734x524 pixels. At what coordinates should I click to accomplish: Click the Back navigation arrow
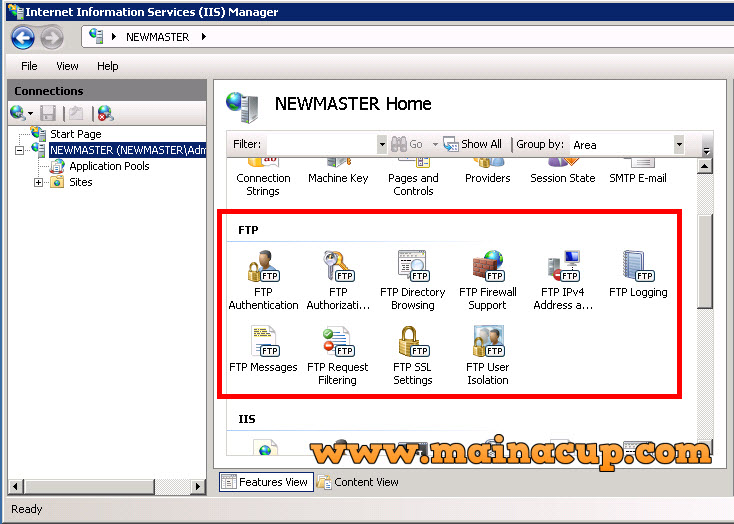(23, 37)
